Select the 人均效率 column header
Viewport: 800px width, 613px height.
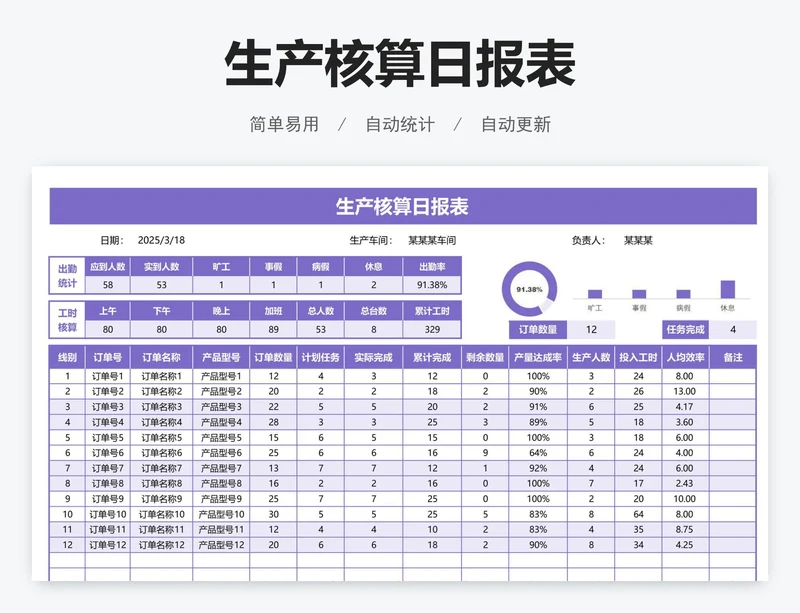(x=685, y=357)
